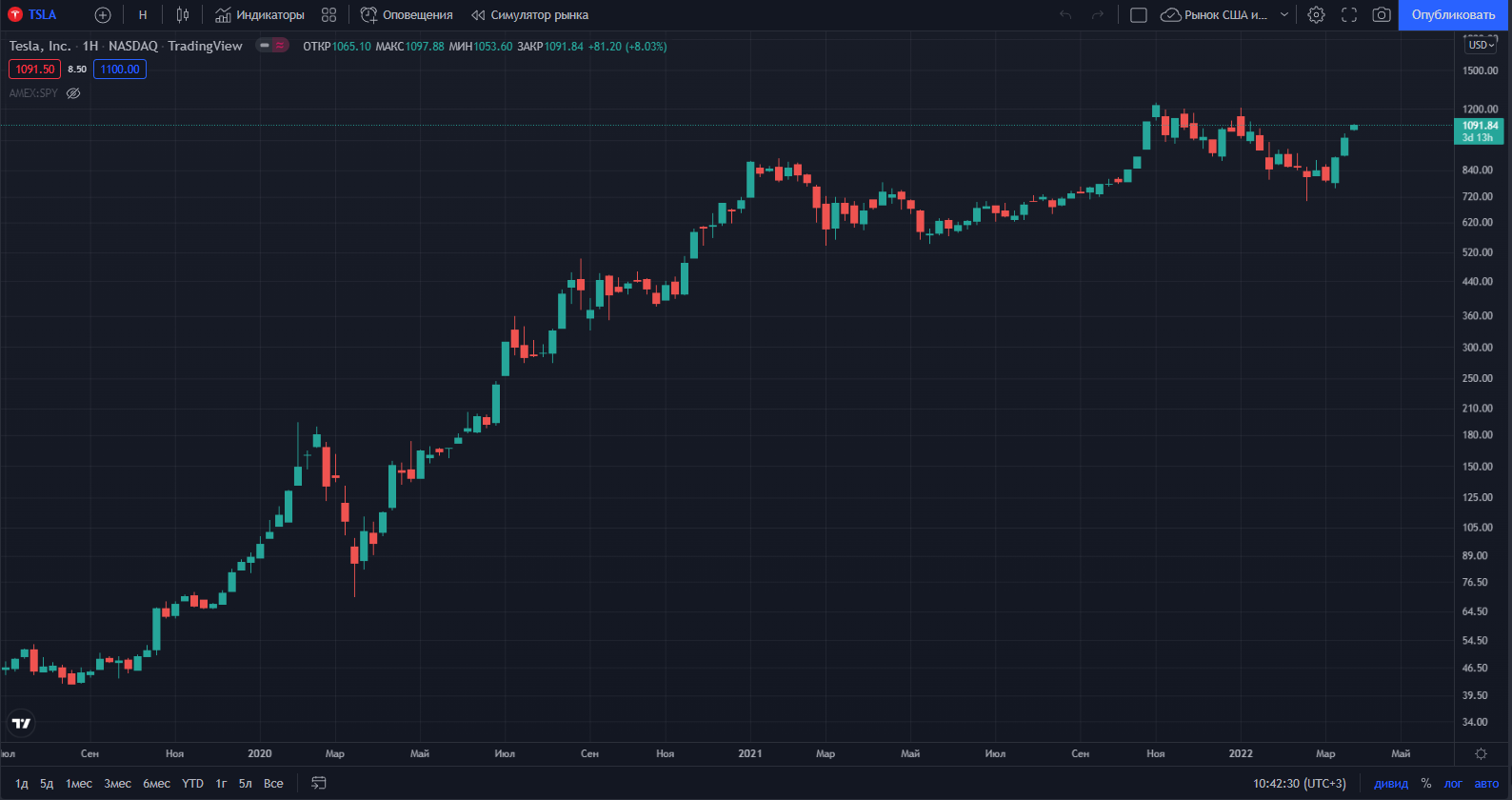This screenshot has height=800, width=1512.
Task: Open the TSLA symbol search
Action: (x=32, y=15)
